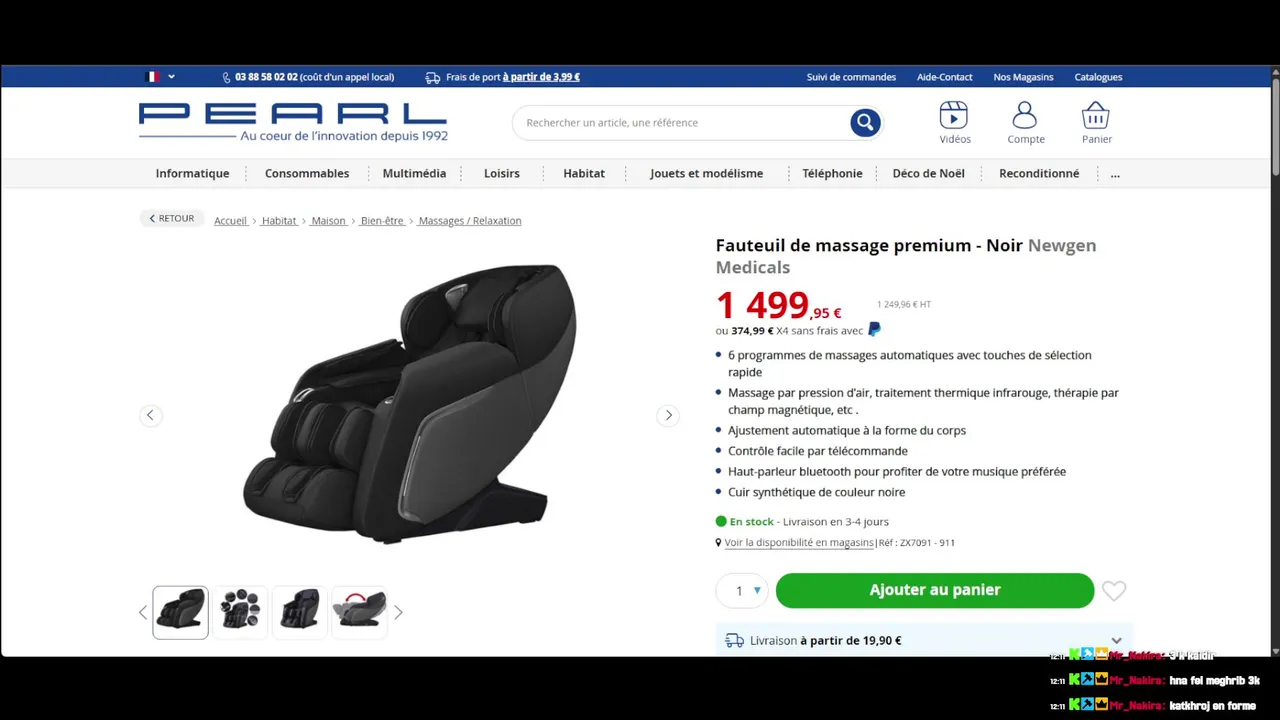The image size is (1280, 720).
Task: Show next product image arrow
Action: click(668, 415)
